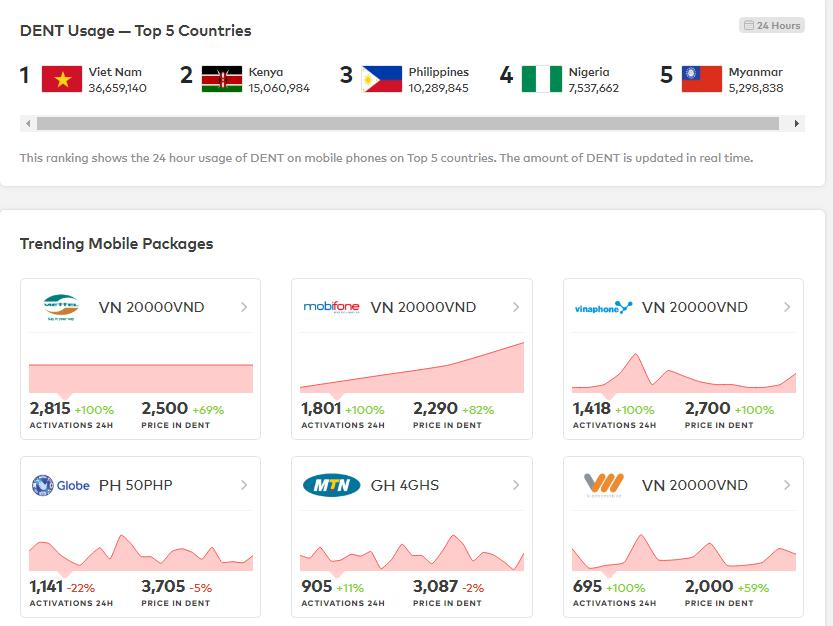
Task: Click the MTN carrier logo
Action: (331, 485)
